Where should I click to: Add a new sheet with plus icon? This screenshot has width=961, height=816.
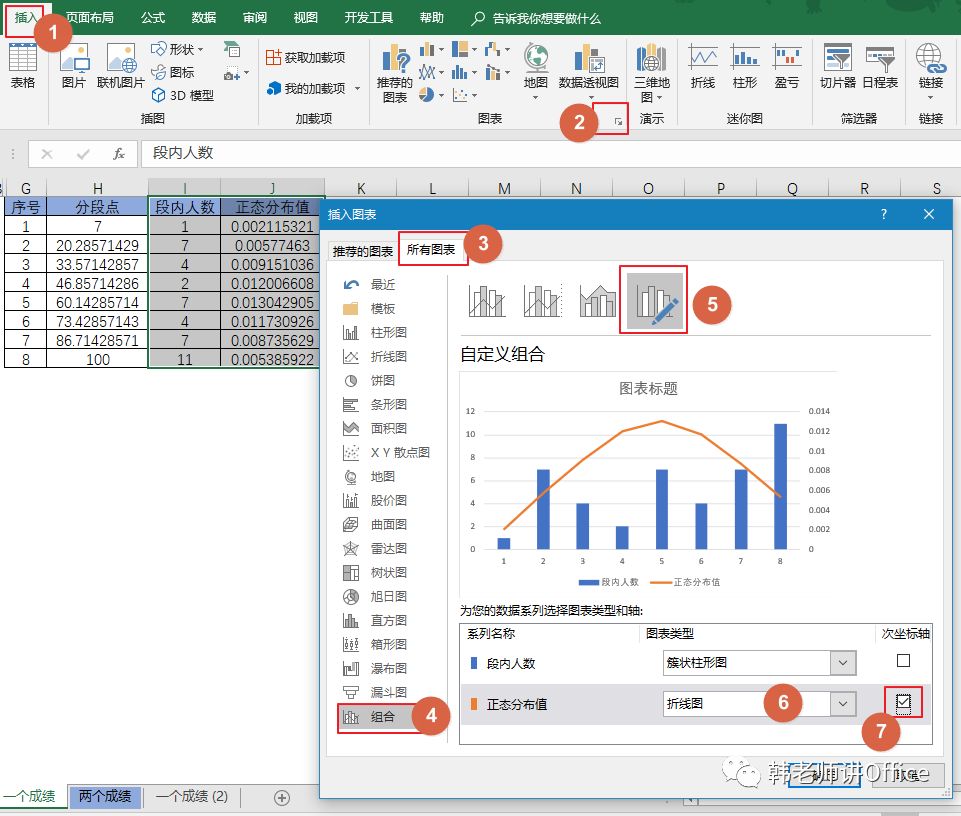pyautogui.click(x=281, y=798)
